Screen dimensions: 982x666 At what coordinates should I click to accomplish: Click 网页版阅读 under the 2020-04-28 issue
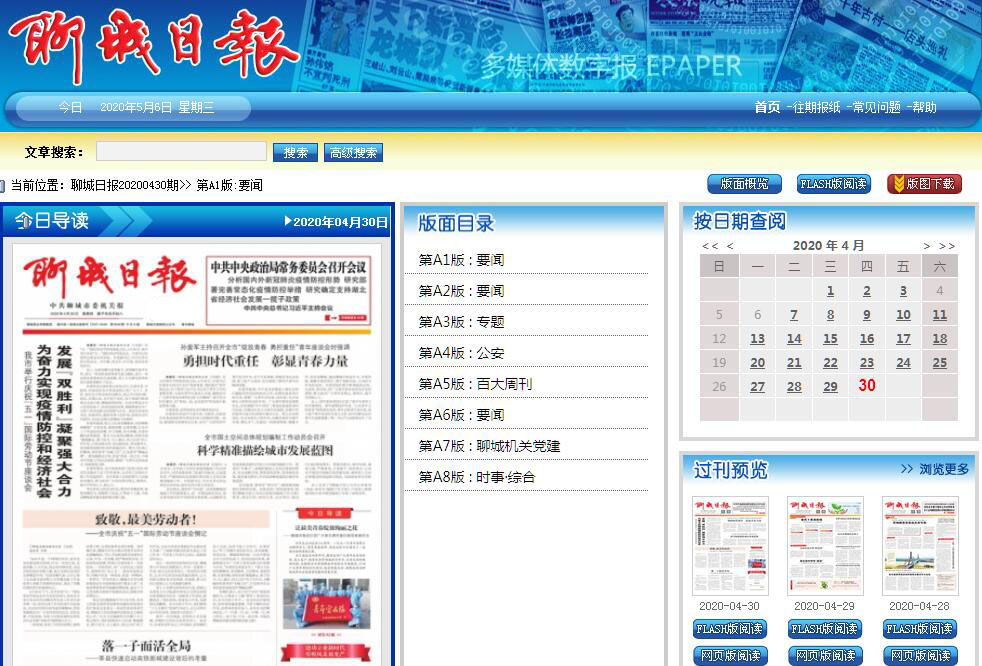[920, 656]
